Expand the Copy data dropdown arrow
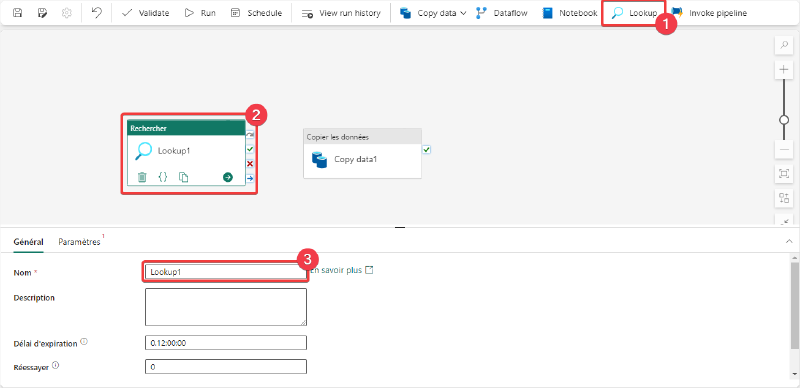Image resolution: width=800 pixels, height=388 pixels. click(x=463, y=13)
